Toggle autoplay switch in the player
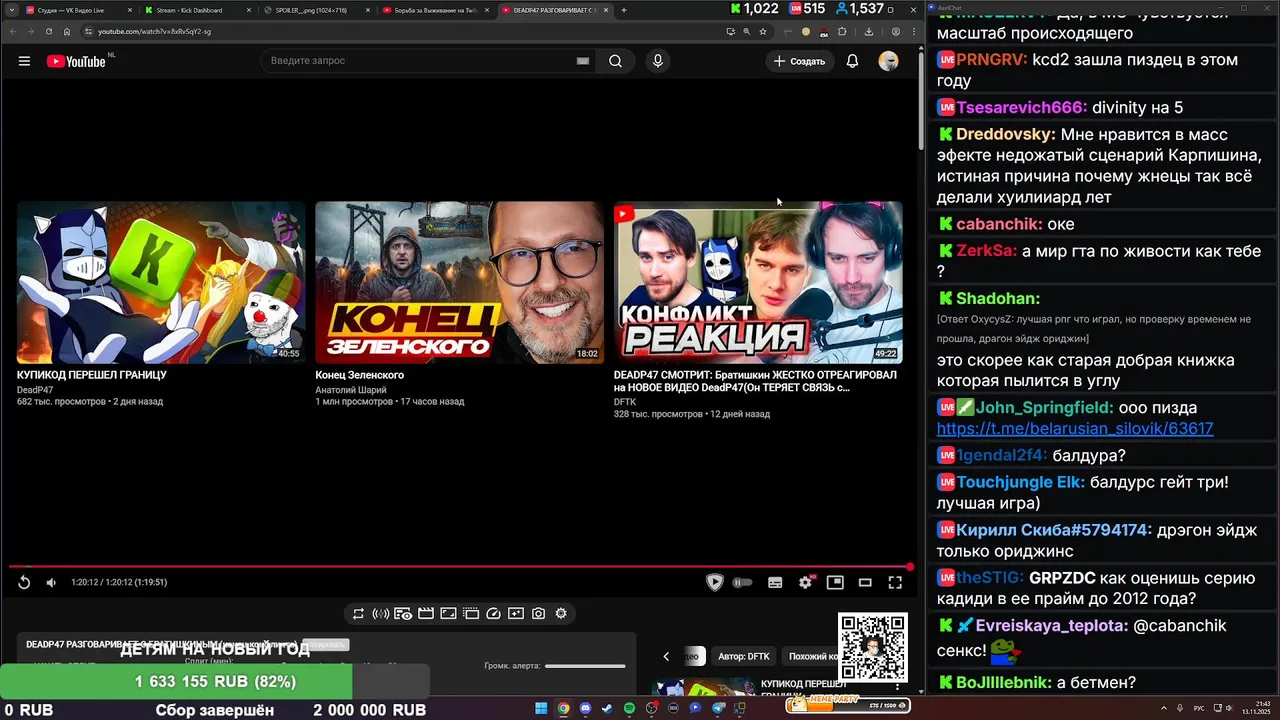The height and width of the screenshot is (720, 1280). (x=742, y=582)
